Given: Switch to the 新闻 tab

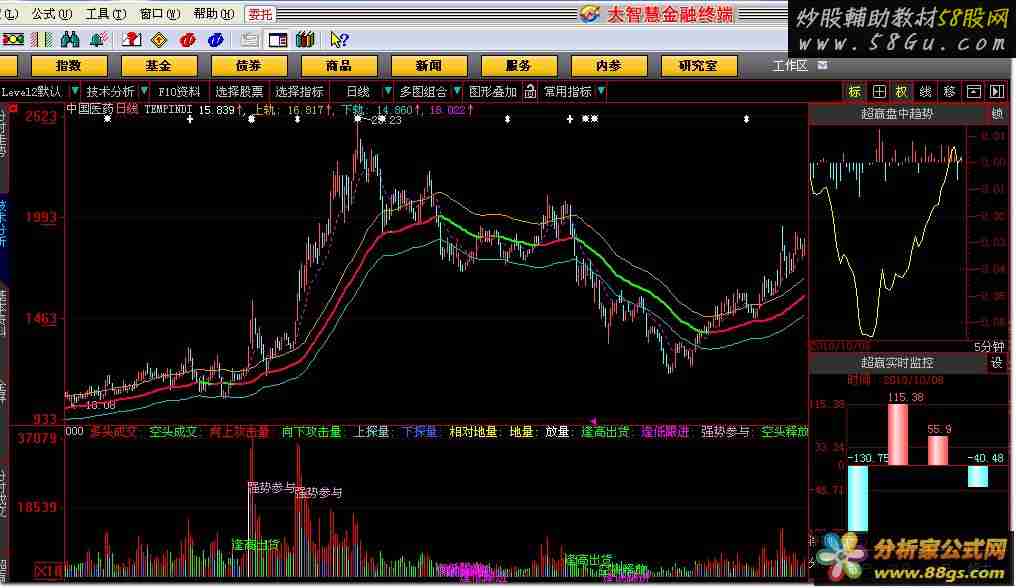Looking at the screenshot, I should pos(429,65).
